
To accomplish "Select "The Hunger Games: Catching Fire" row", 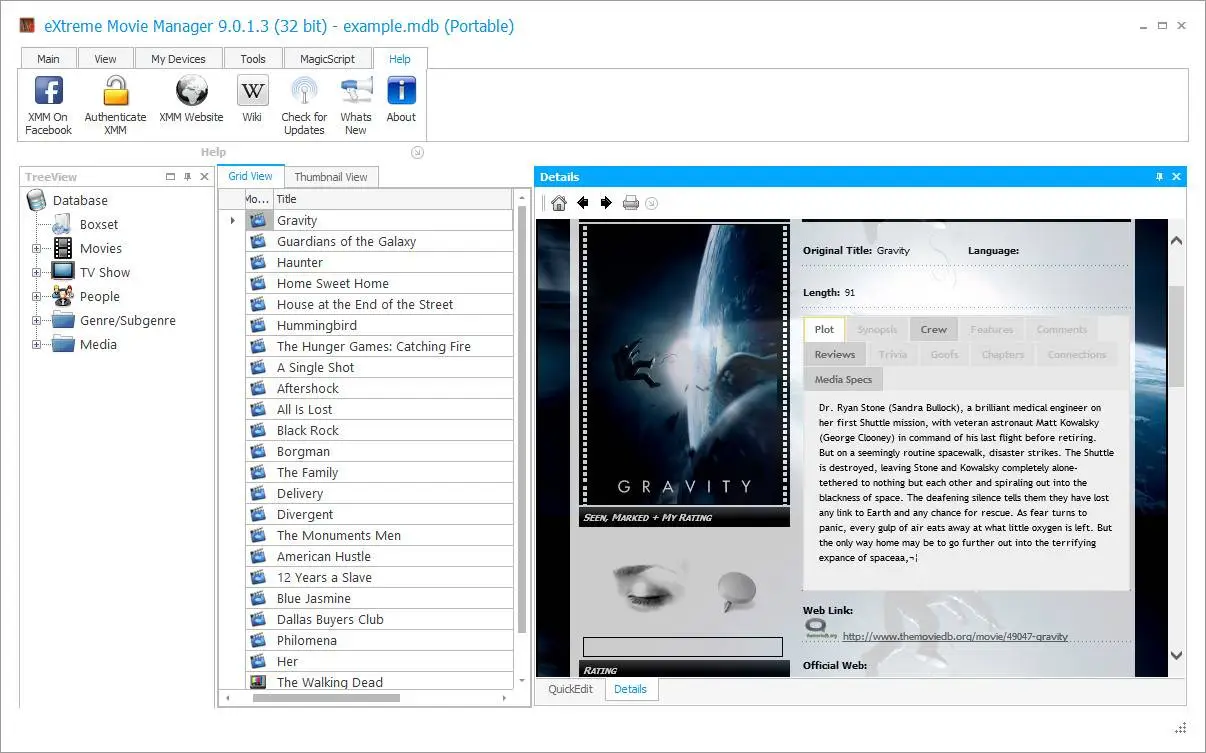I will click(x=380, y=346).
